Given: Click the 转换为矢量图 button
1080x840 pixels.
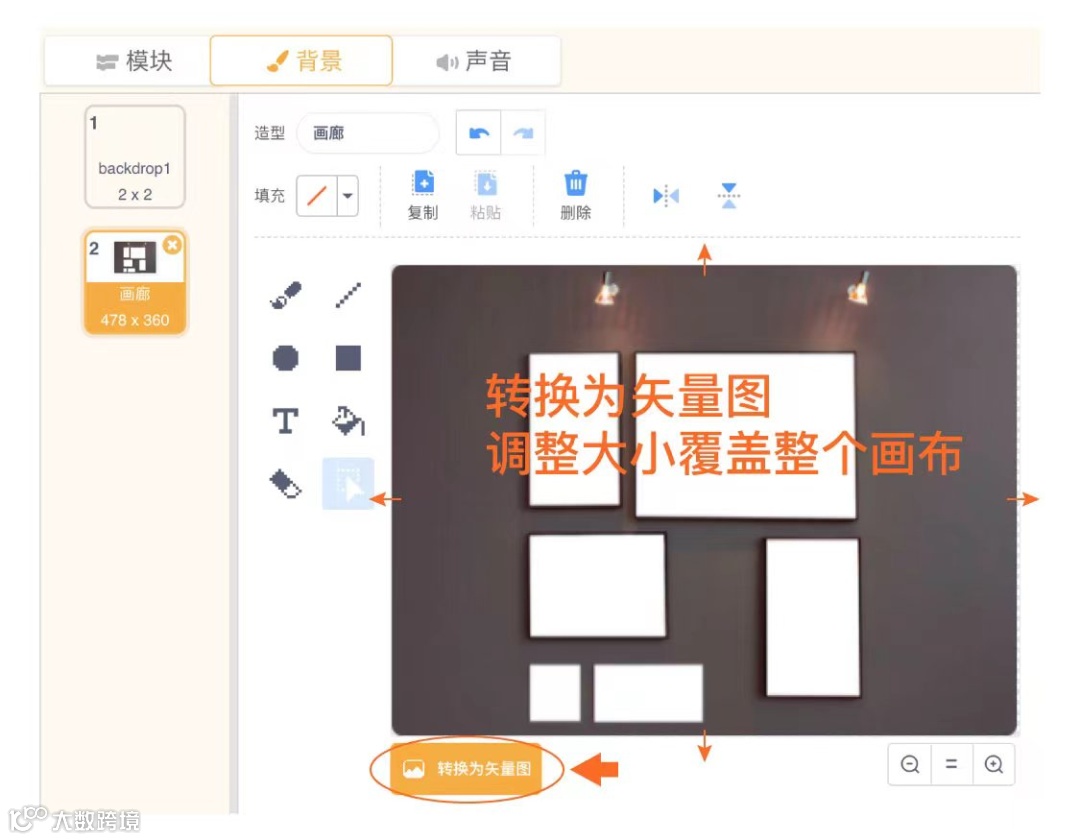Looking at the screenshot, I should [x=466, y=768].
